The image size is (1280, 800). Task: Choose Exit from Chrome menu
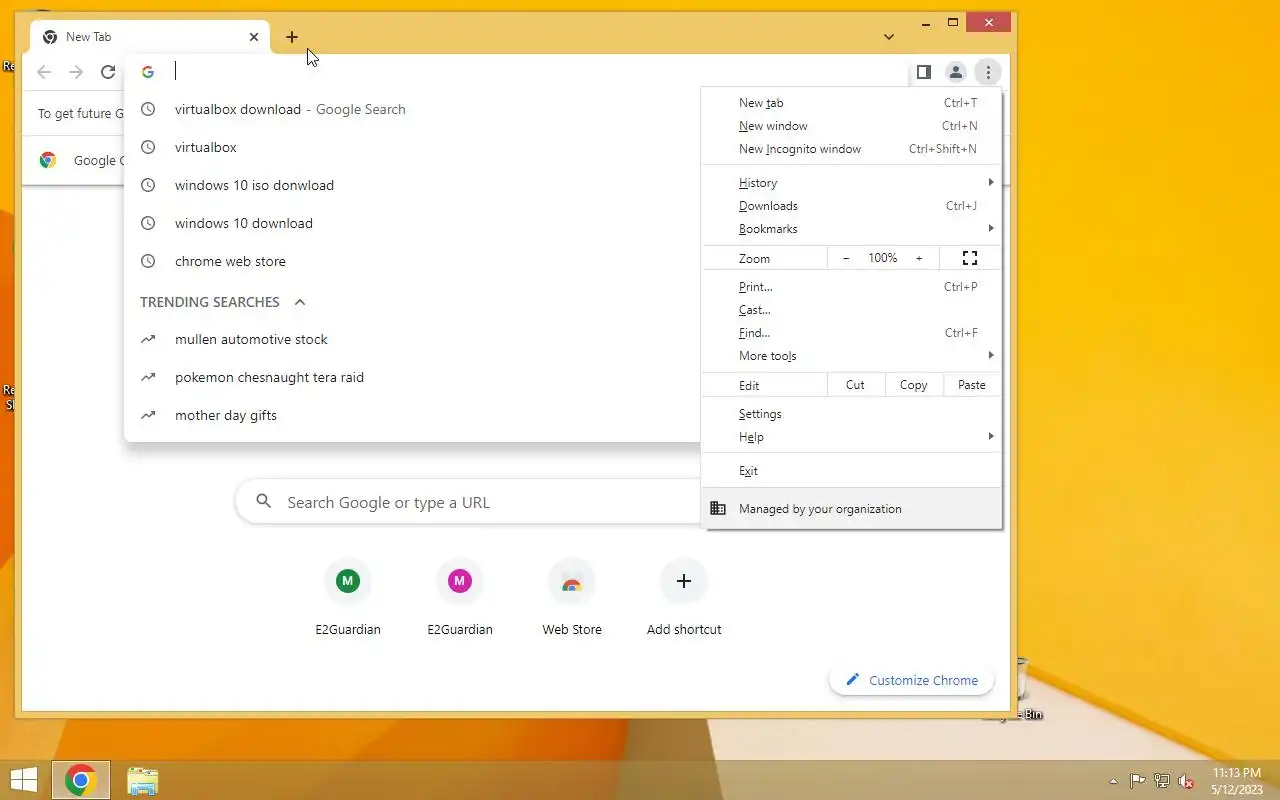[x=851, y=471]
